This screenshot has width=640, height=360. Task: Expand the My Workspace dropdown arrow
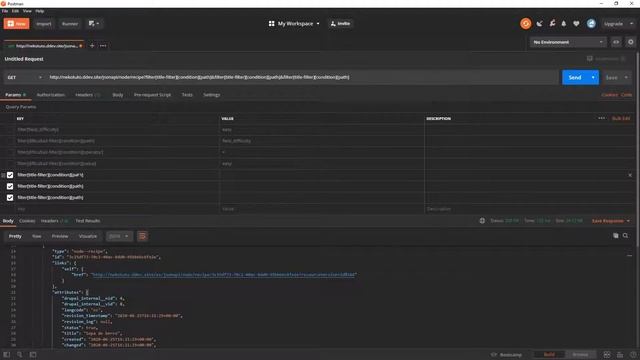tap(318, 24)
